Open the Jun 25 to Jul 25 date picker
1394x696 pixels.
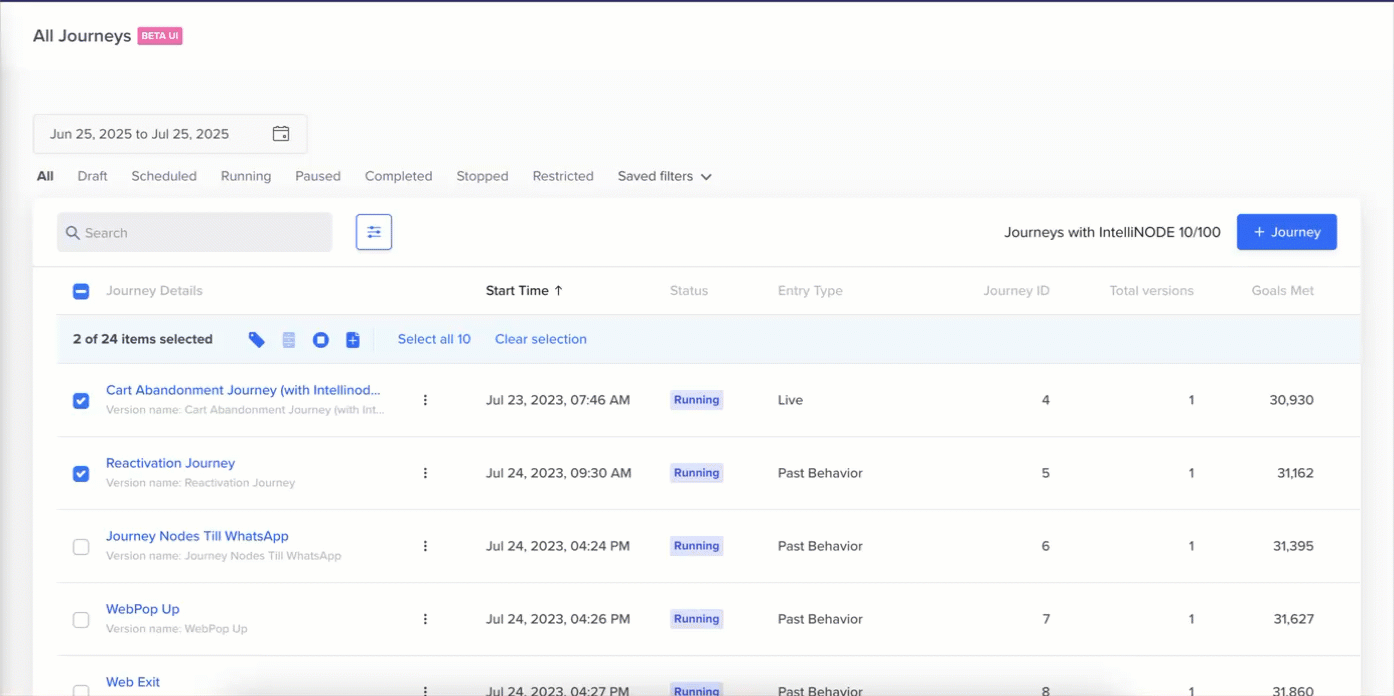tap(170, 134)
